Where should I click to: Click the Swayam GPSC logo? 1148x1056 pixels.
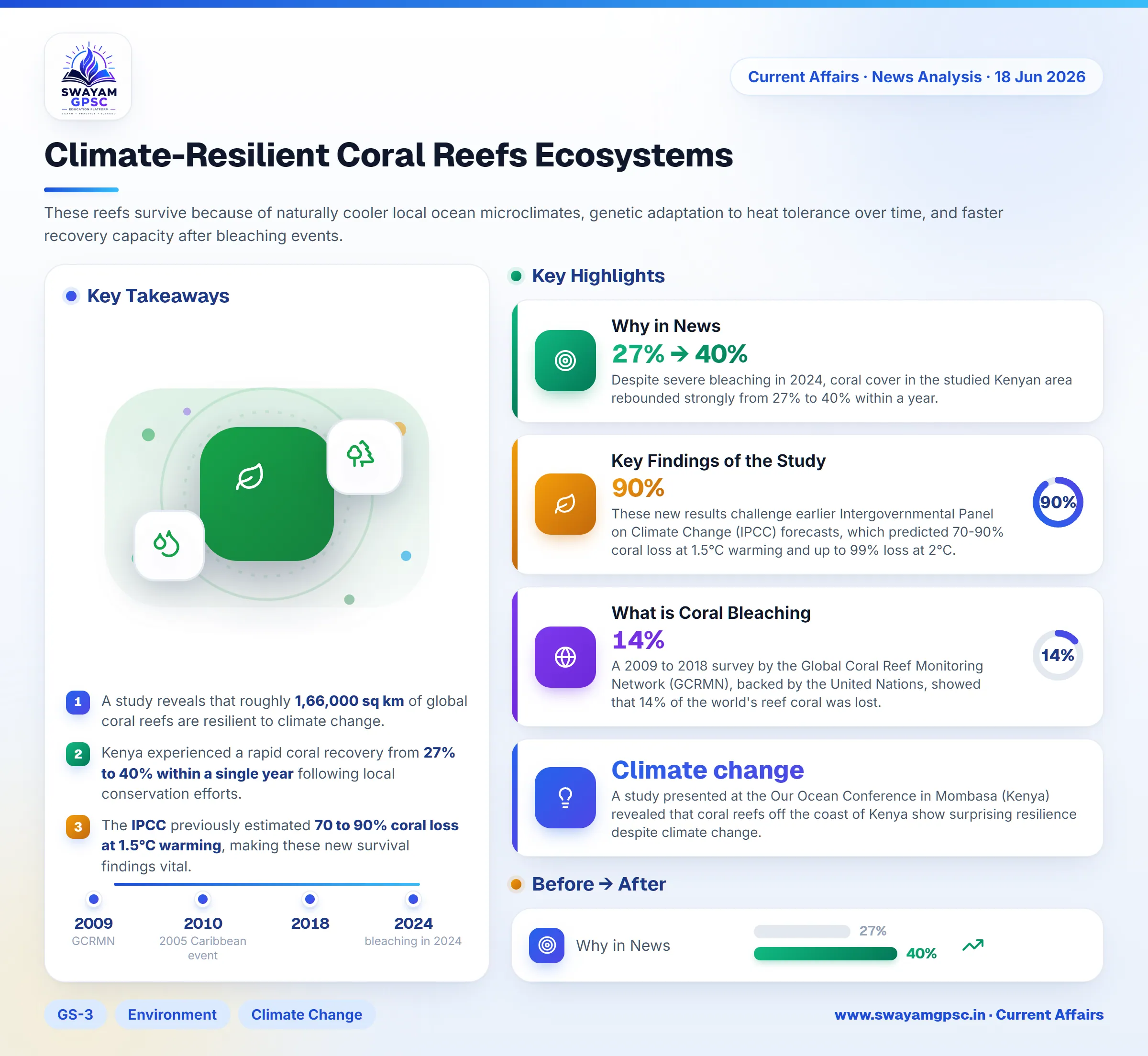click(x=88, y=76)
